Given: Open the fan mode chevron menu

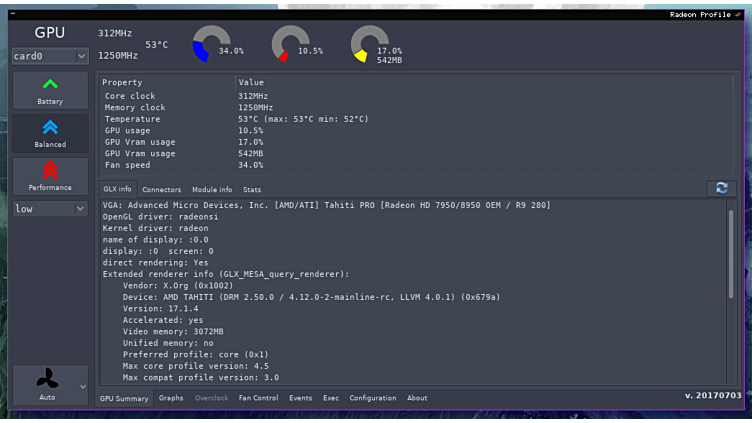Looking at the screenshot, I should (83, 386).
